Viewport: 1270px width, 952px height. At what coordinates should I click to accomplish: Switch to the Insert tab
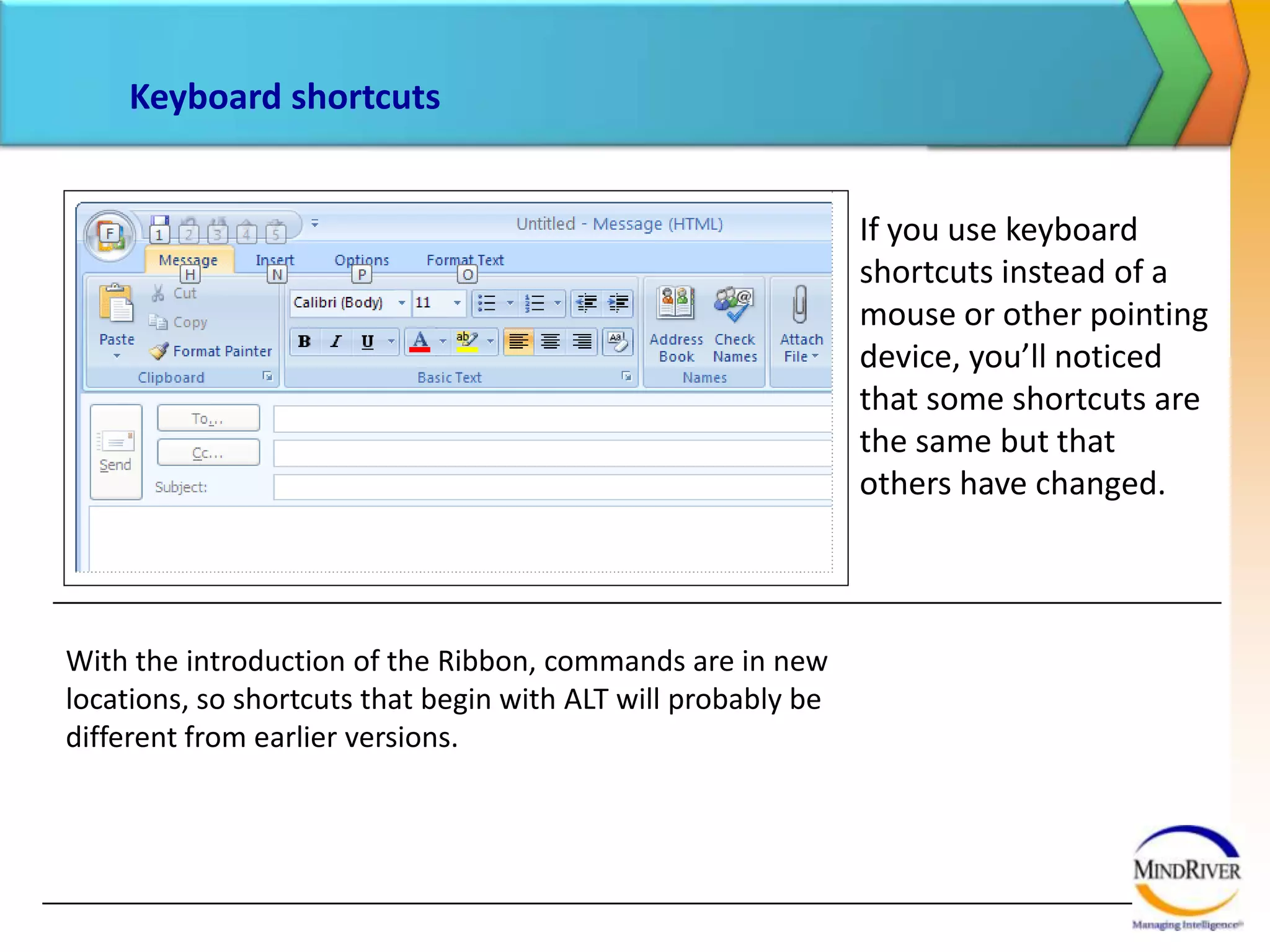[275, 260]
